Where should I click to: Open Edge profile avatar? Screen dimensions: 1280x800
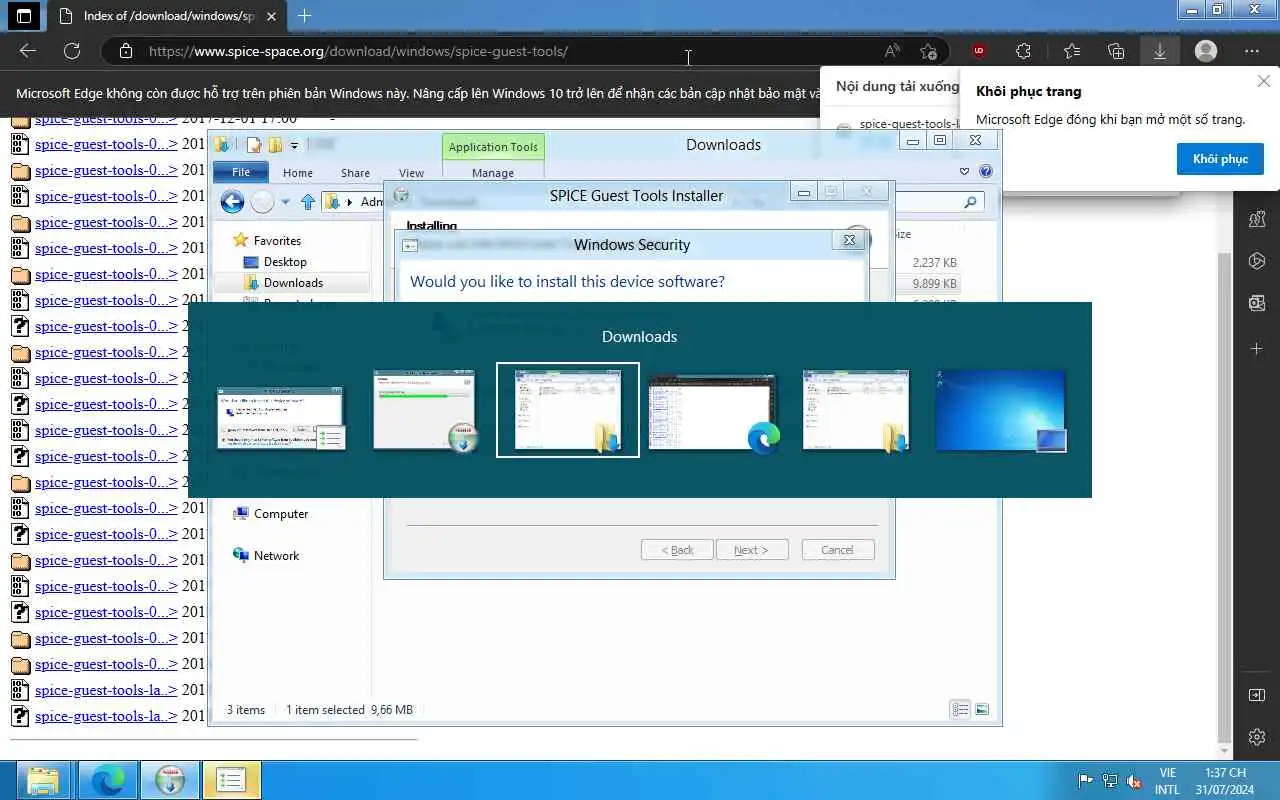tap(1206, 51)
